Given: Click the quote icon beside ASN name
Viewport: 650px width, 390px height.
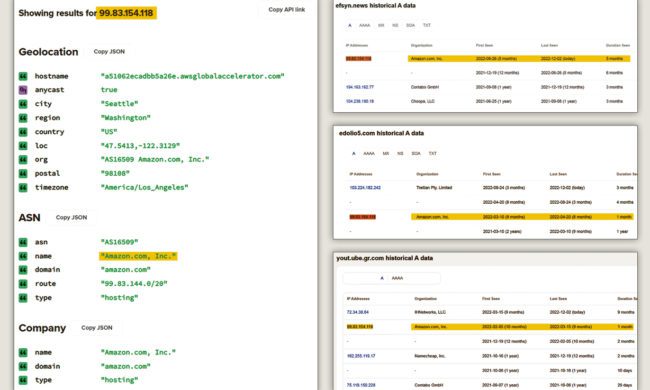Looking at the screenshot, I should coord(23,256).
